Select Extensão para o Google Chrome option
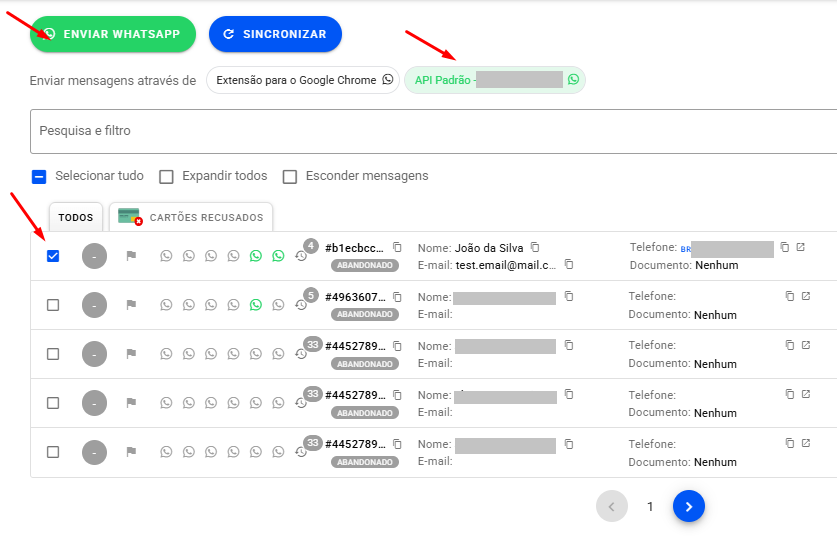837x556 pixels. 303,80
